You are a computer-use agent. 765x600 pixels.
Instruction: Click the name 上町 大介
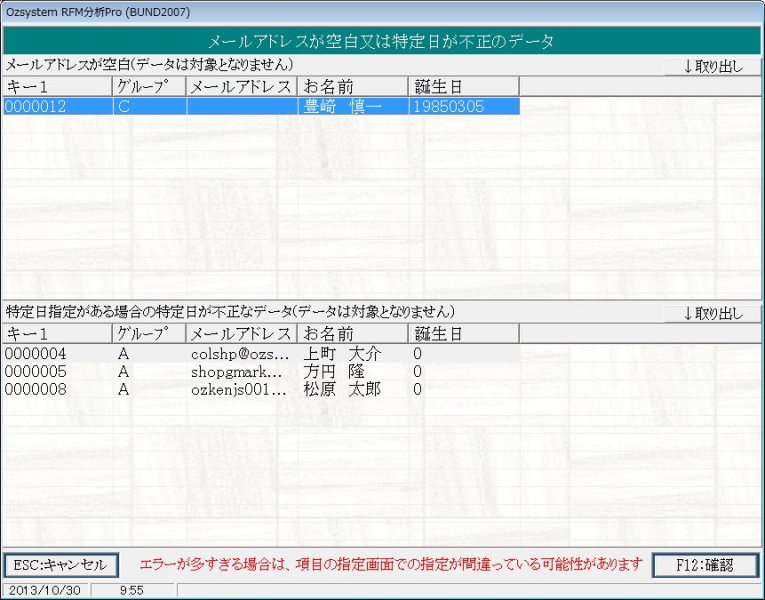(x=342, y=354)
